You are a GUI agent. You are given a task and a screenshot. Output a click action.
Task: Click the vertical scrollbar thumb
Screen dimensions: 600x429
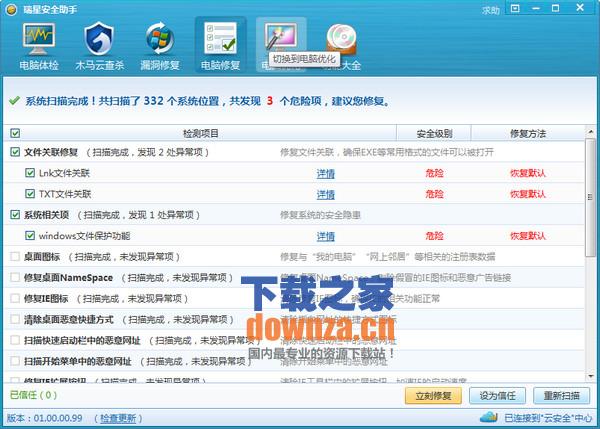click(590, 197)
